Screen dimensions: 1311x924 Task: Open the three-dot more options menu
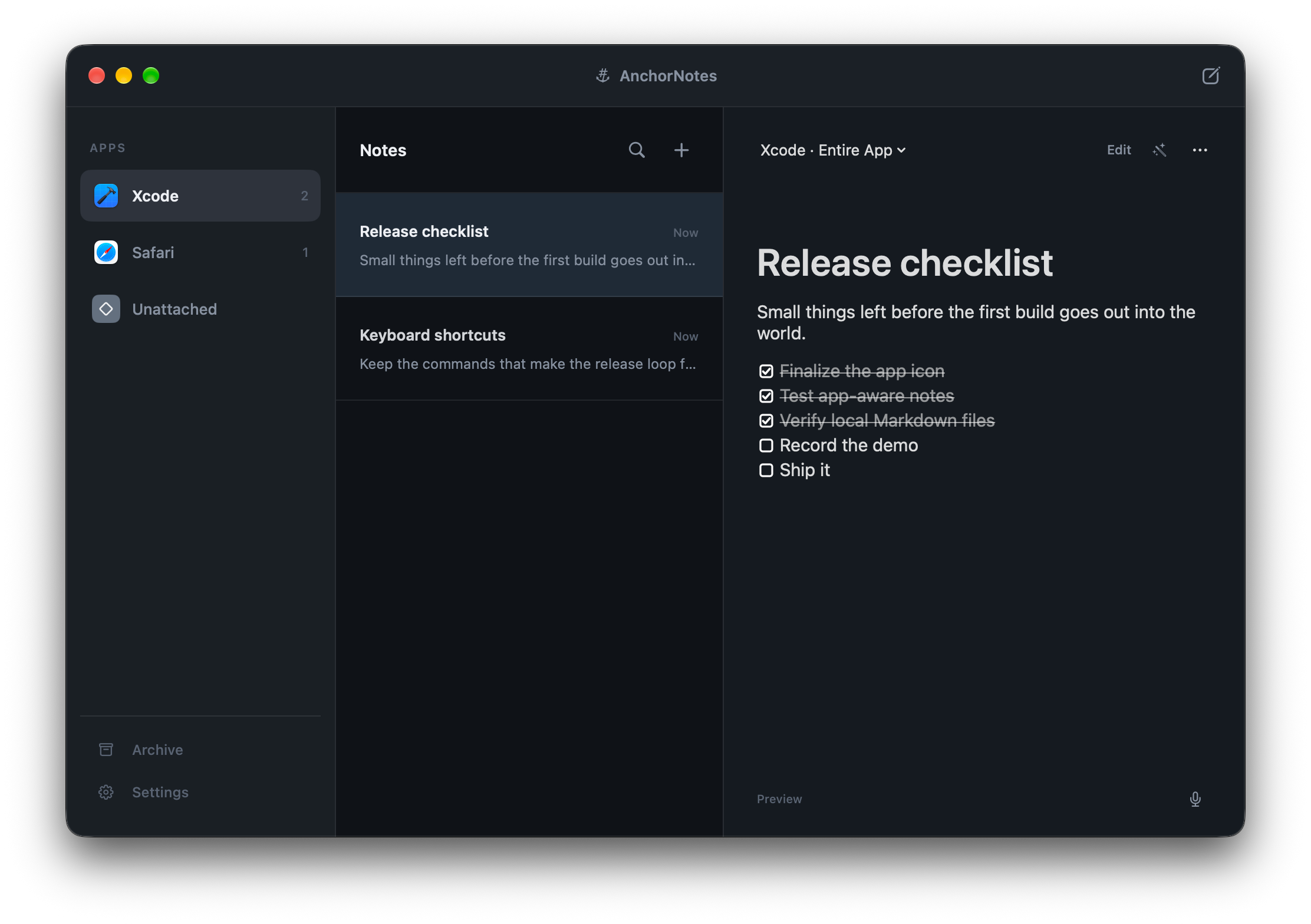(x=1200, y=150)
